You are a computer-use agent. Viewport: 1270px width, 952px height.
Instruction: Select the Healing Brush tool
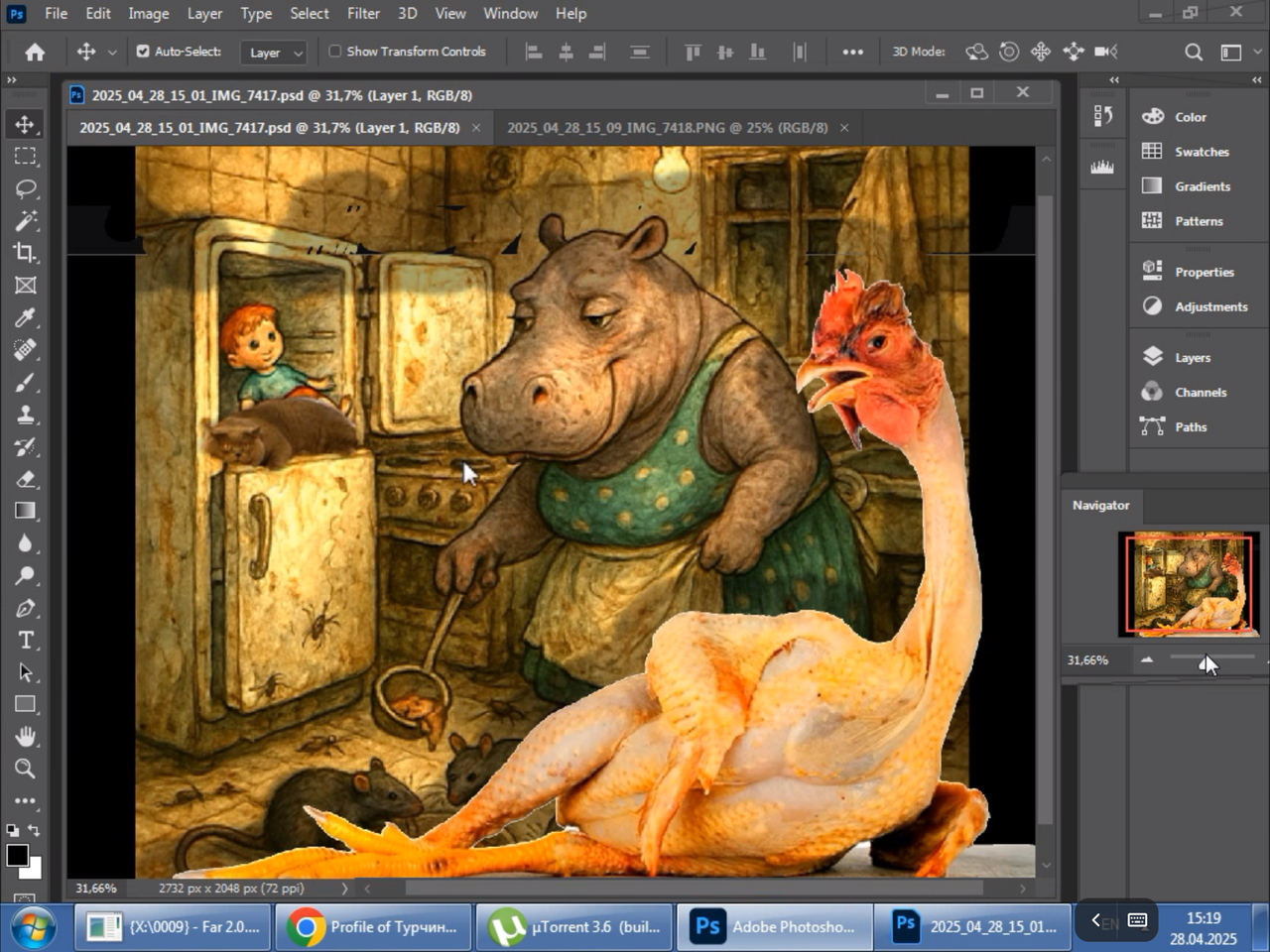click(x=25, y=350)
